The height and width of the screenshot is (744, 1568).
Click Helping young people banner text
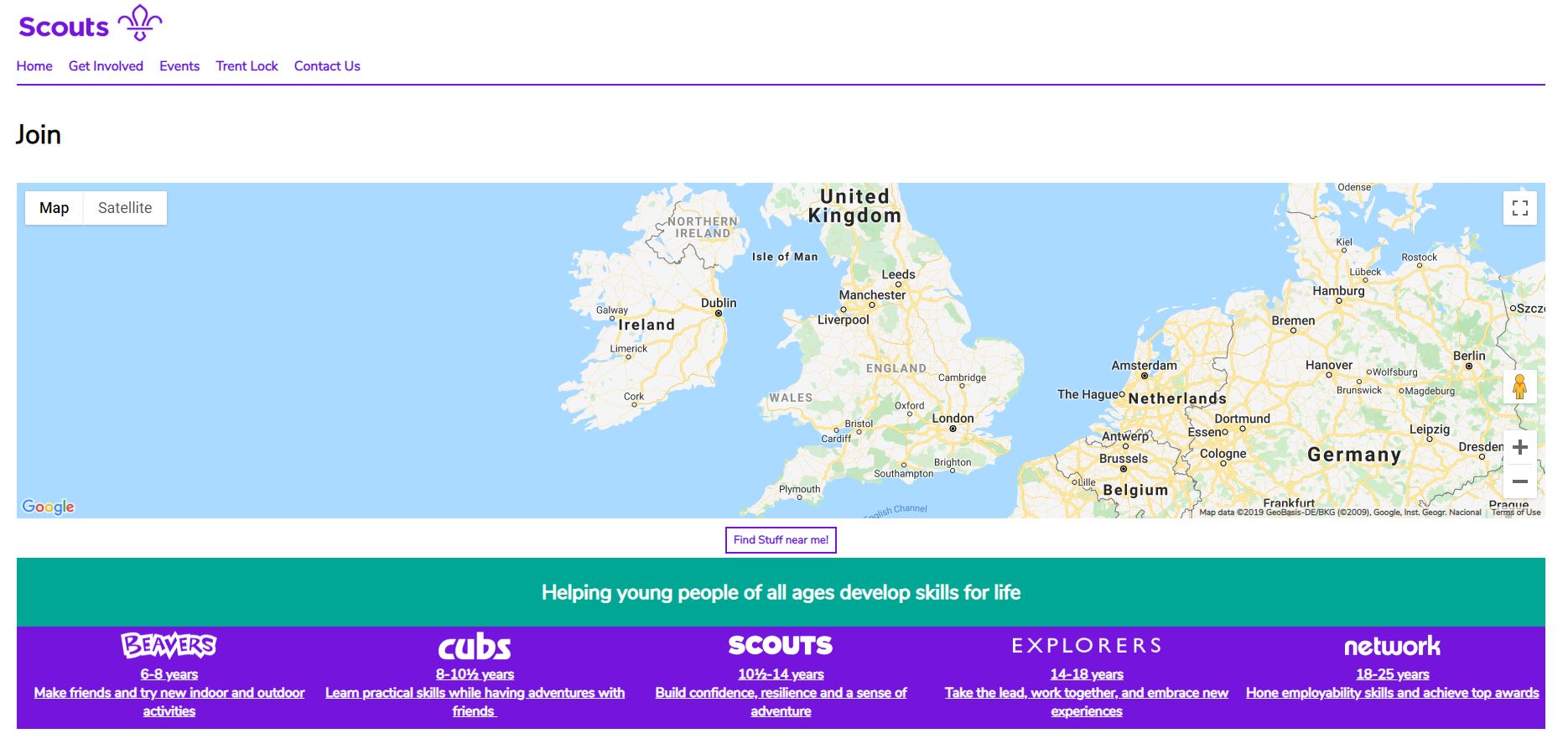[781, 592]
